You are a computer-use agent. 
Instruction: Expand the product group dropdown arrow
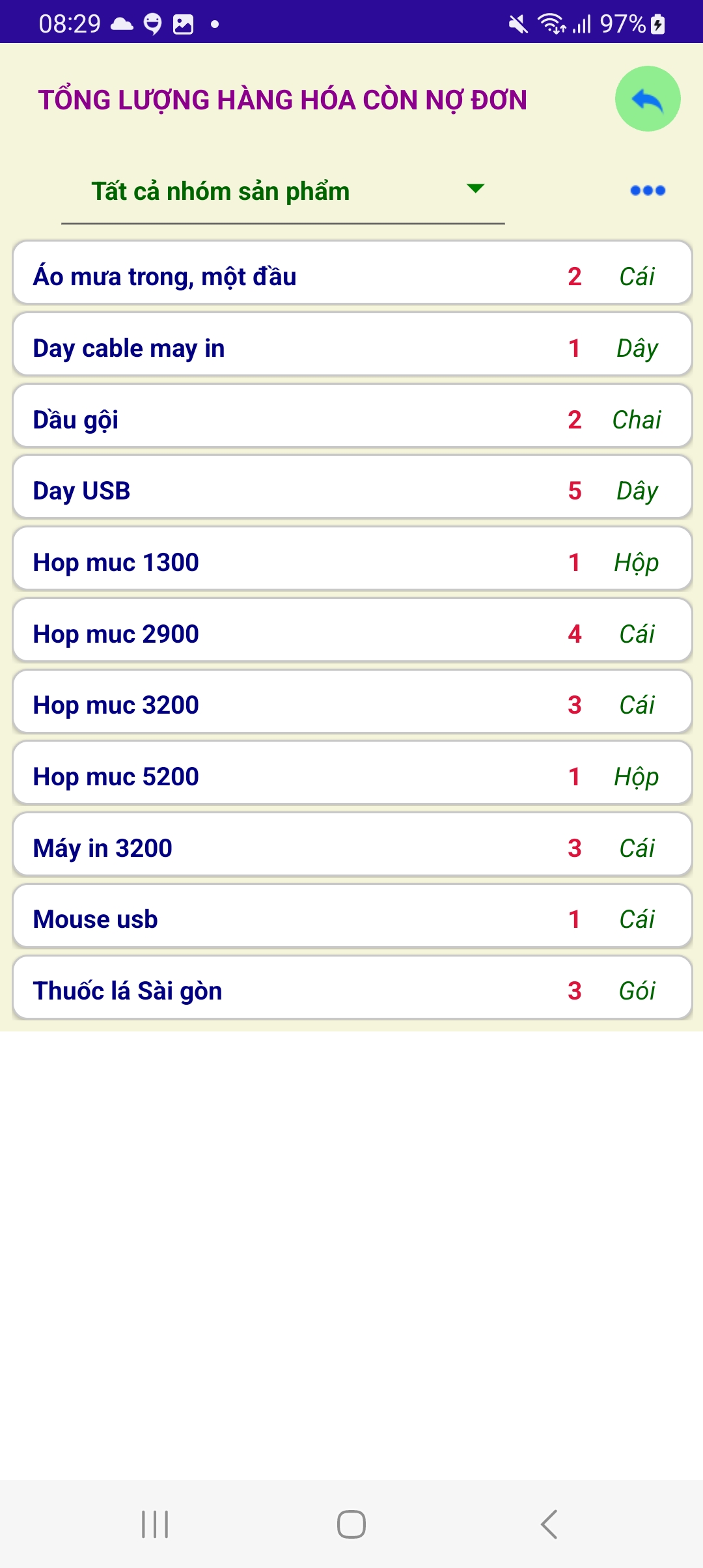[x=476, y=189]
